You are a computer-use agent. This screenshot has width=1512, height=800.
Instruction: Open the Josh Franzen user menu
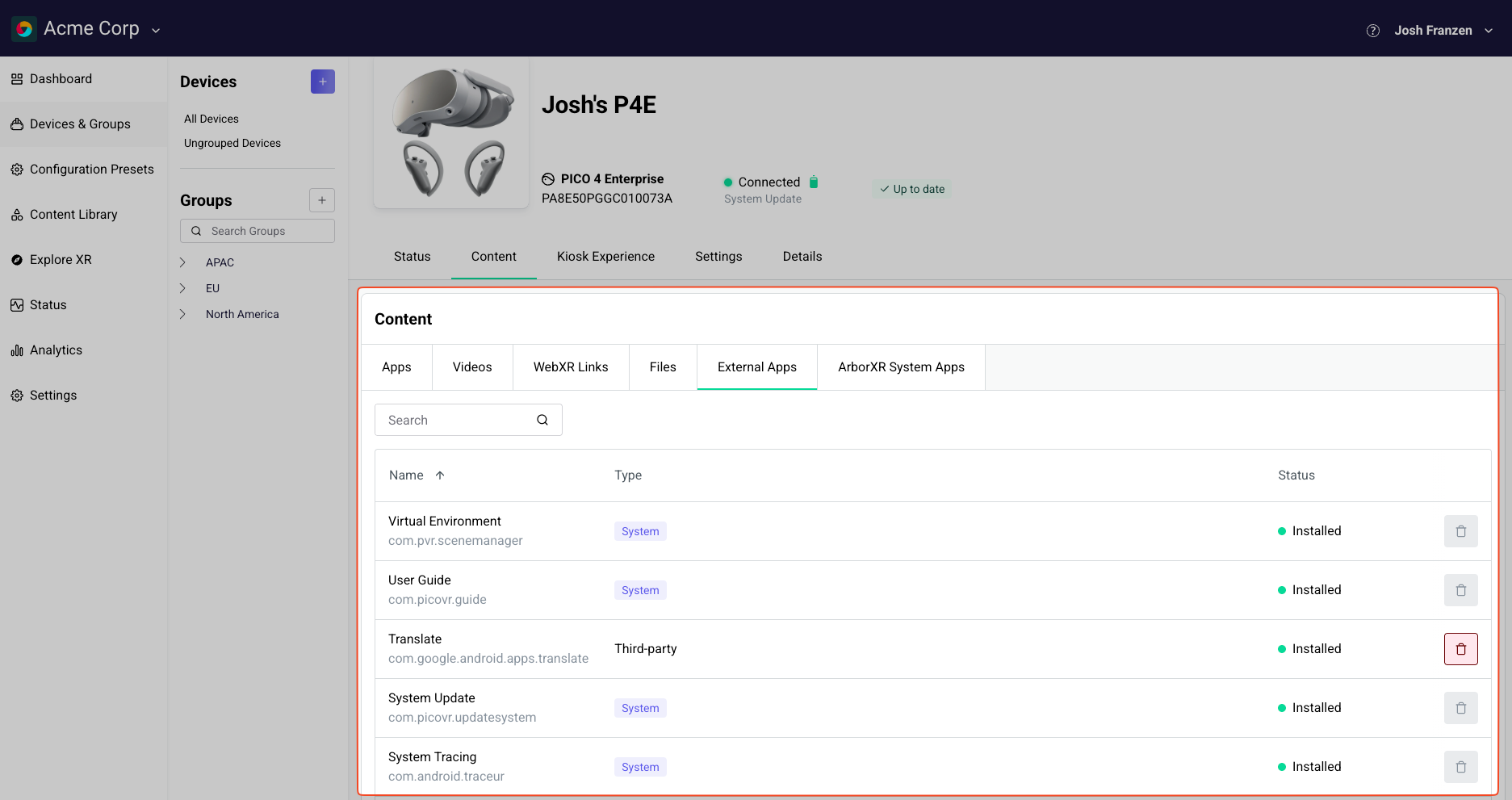(1443, 31)
